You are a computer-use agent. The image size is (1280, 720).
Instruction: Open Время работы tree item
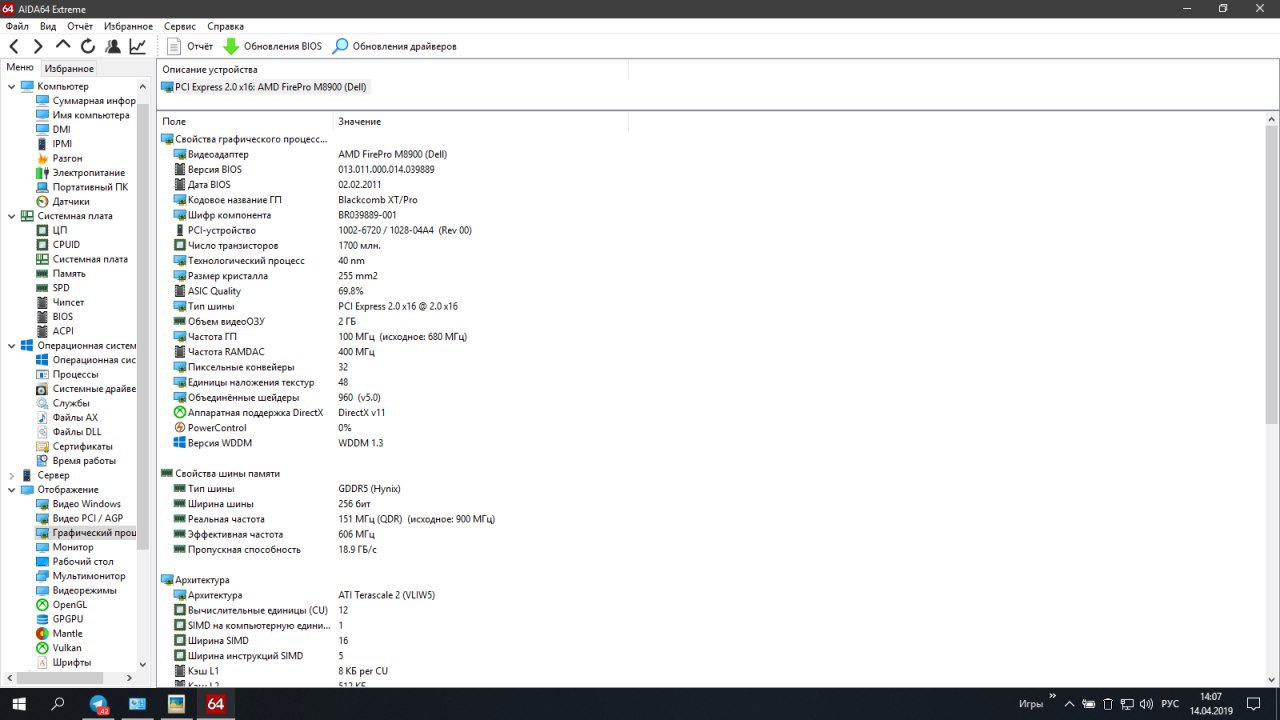click(76, 461)
